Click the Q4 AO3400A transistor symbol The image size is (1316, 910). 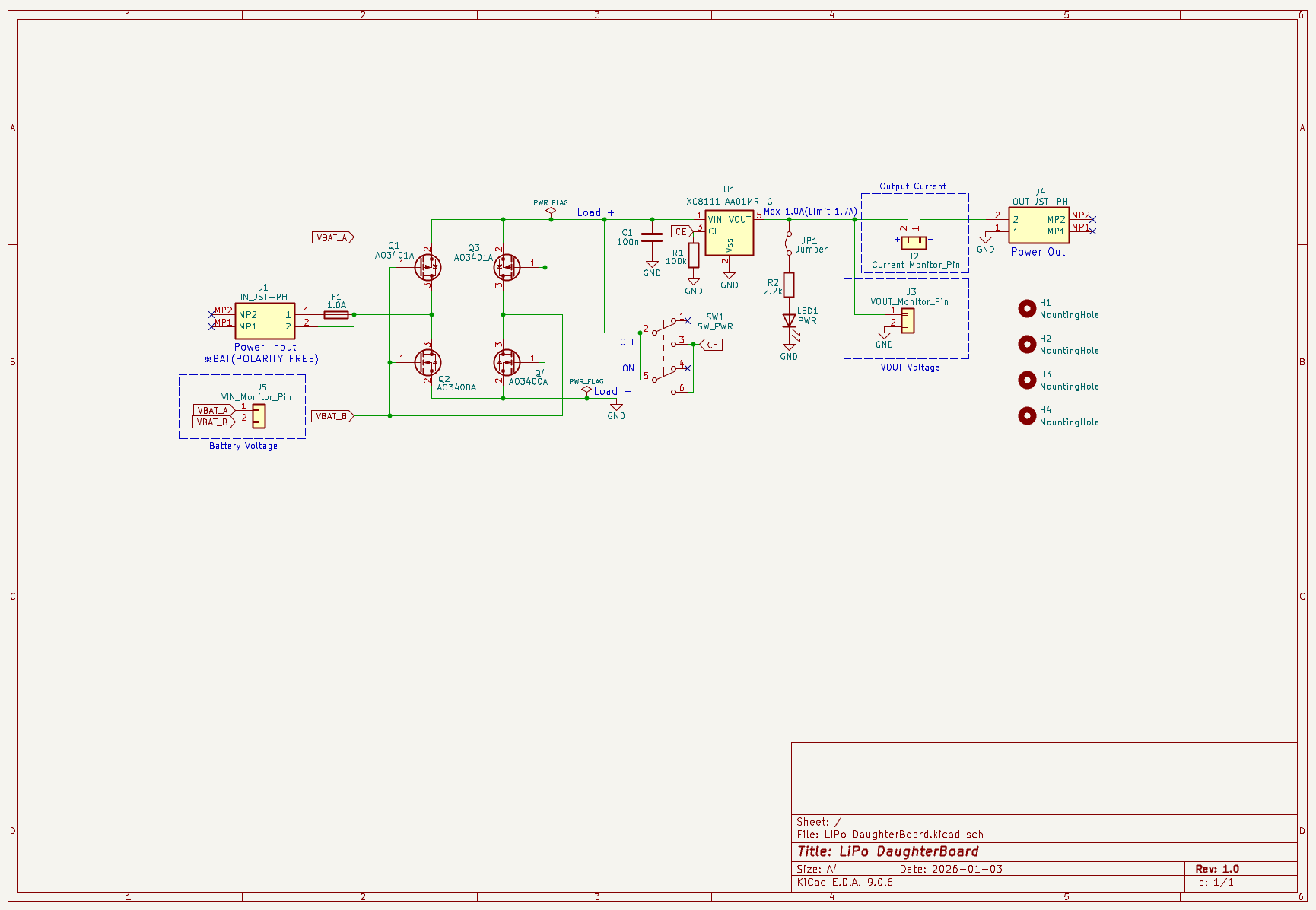pyautogui.click(x=507, y=362)
